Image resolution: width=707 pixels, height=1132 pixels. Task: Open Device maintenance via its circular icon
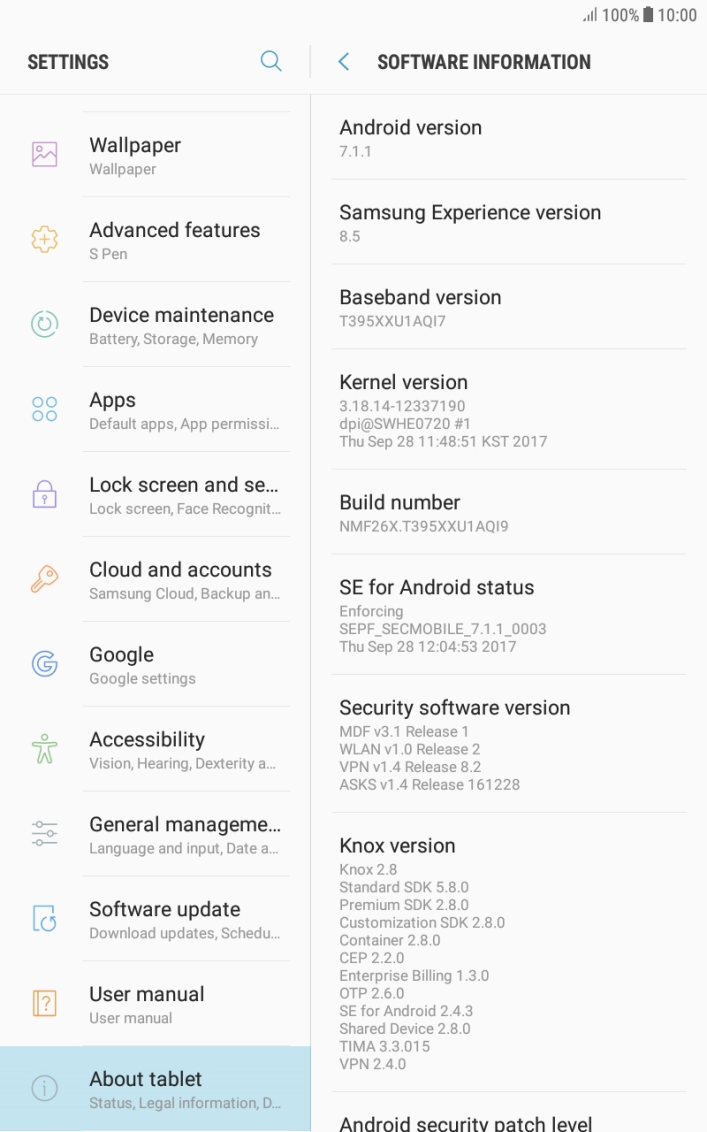[x=44, y=325]
